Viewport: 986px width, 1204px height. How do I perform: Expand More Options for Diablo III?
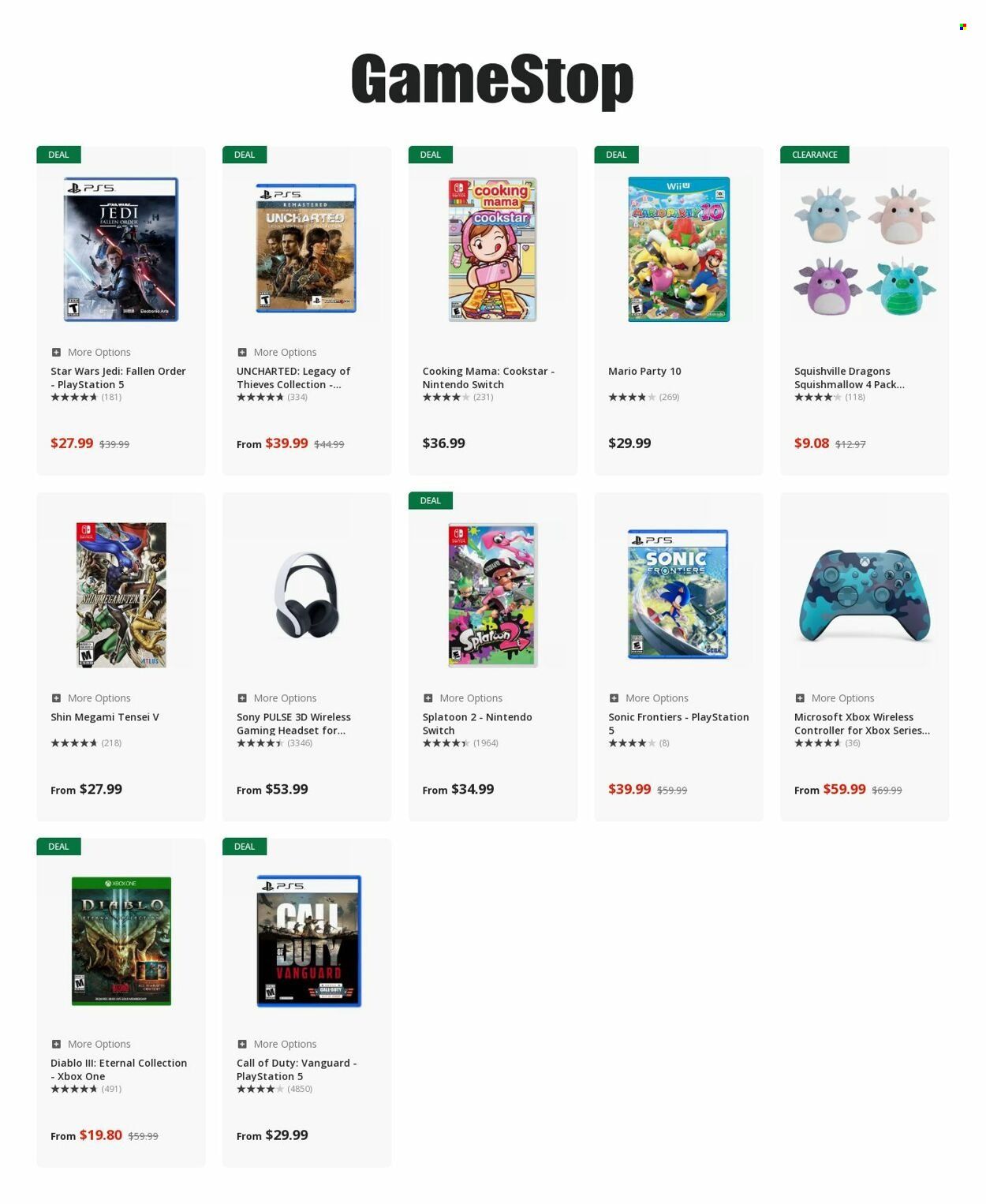[56, 1044]
